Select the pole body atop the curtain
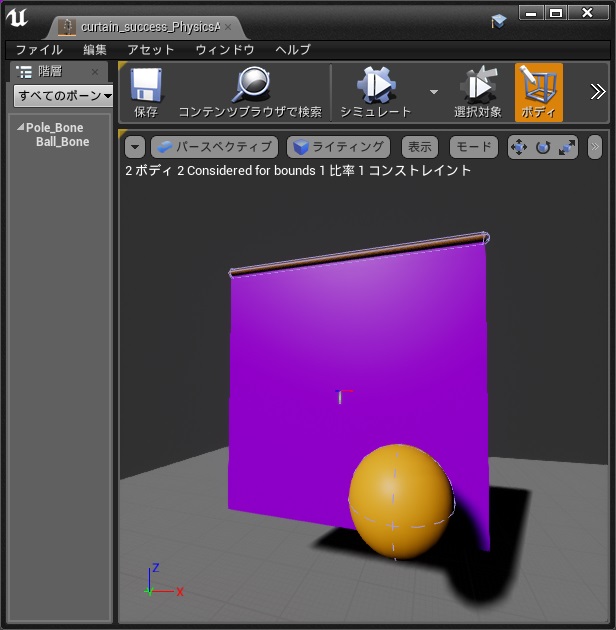616x630 pixels. click(359, 254)
